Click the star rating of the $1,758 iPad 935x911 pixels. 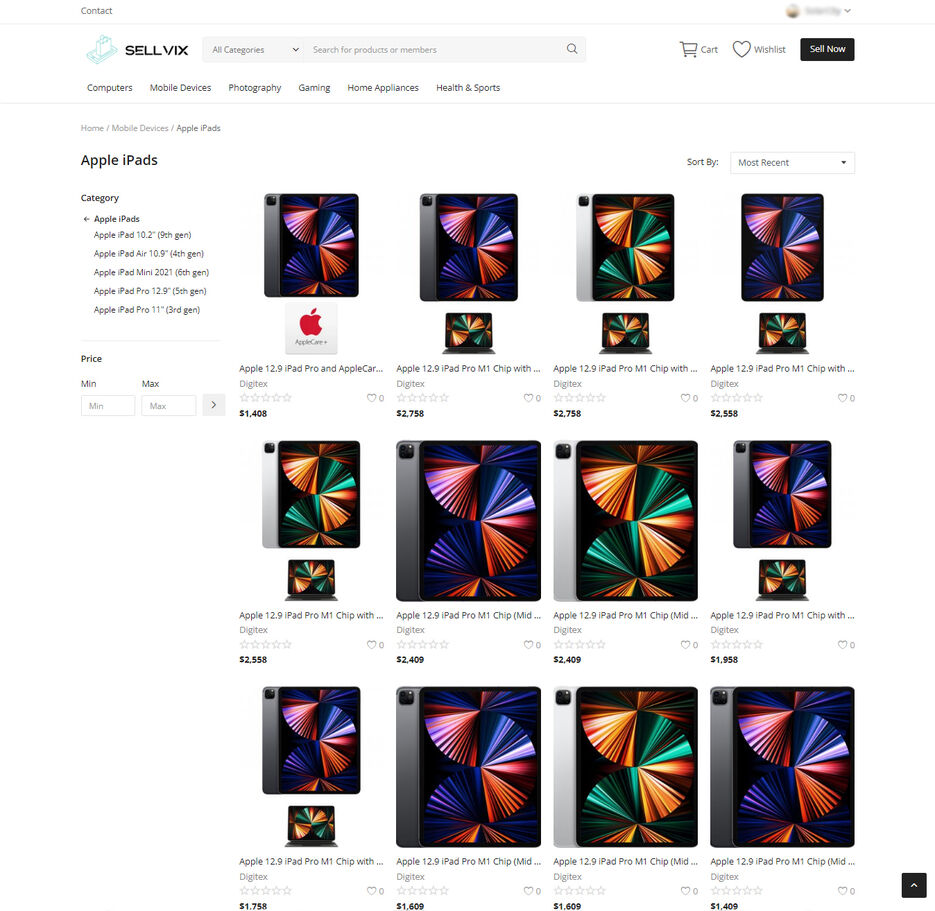point(265,891)
